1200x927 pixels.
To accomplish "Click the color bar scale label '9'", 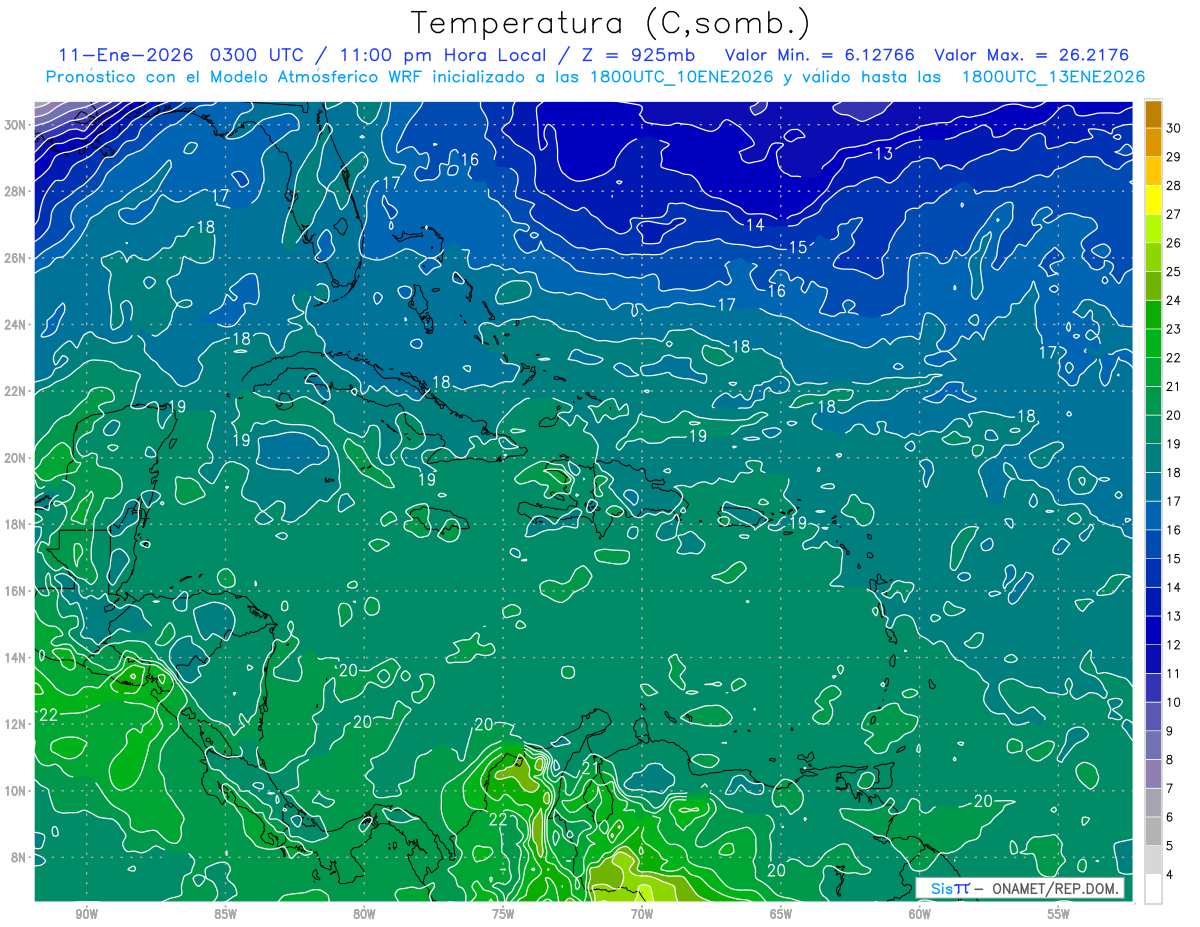I will 1169,731.
